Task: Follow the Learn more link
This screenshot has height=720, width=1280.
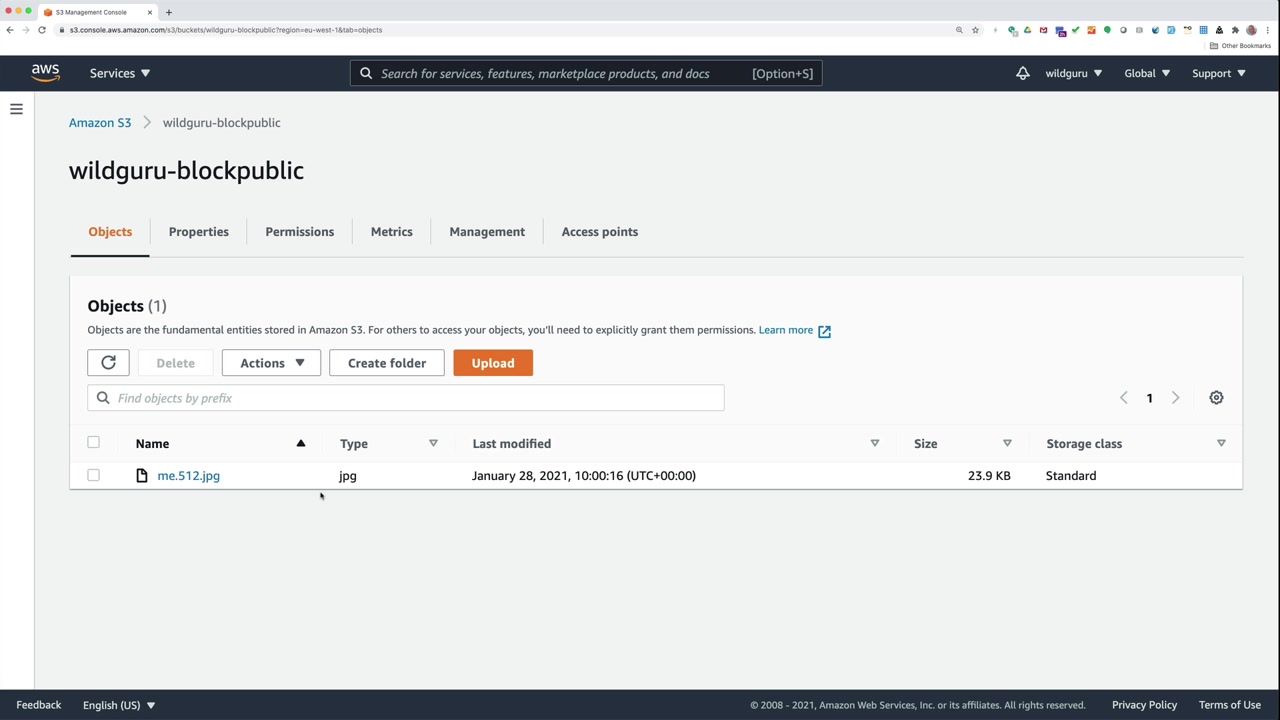Action: tap(786, 330)
